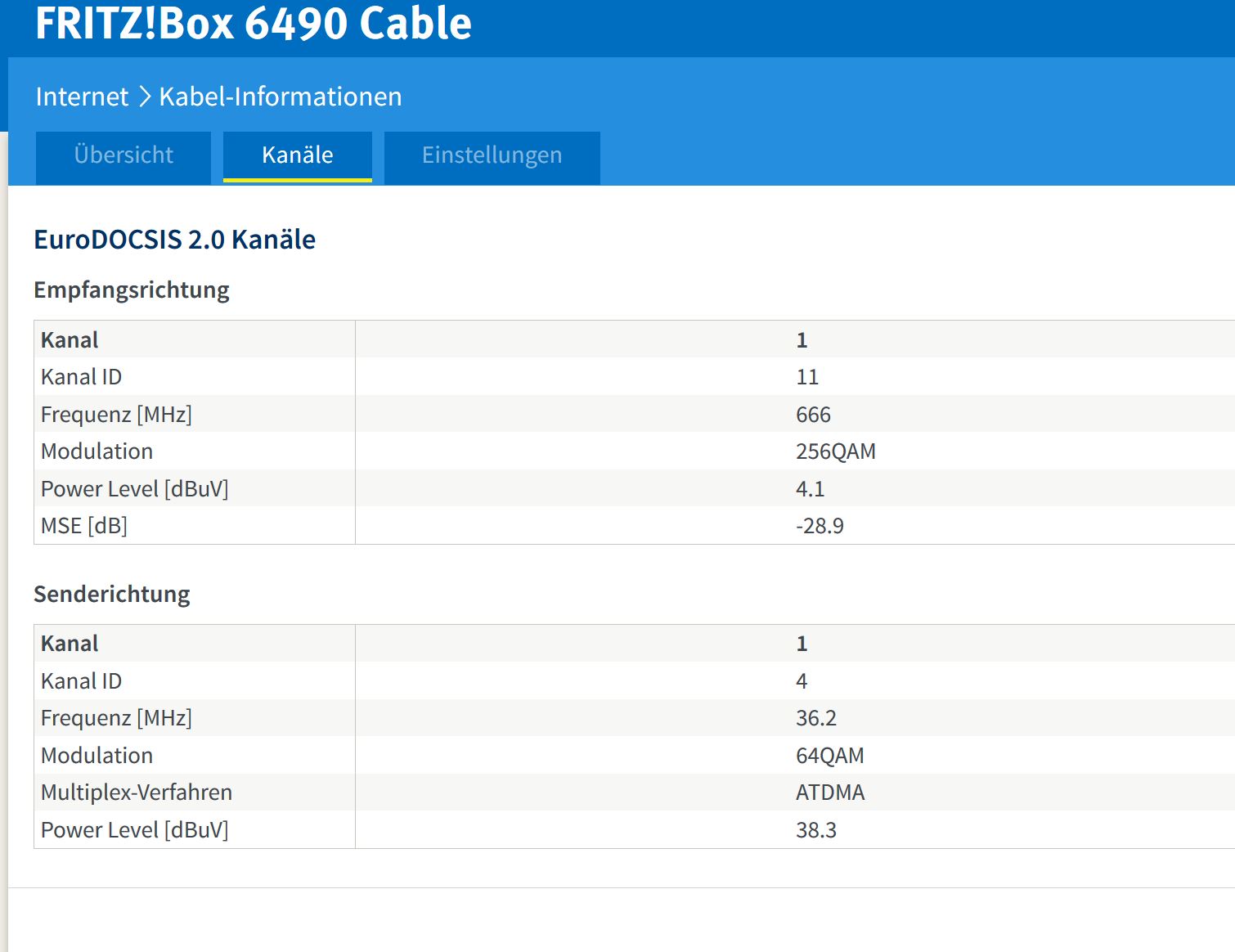Open the Übersicht tab
Image resolution: width=1235 pixels, height=952 pixels.
pyautogui.click(x=123, y=155)
